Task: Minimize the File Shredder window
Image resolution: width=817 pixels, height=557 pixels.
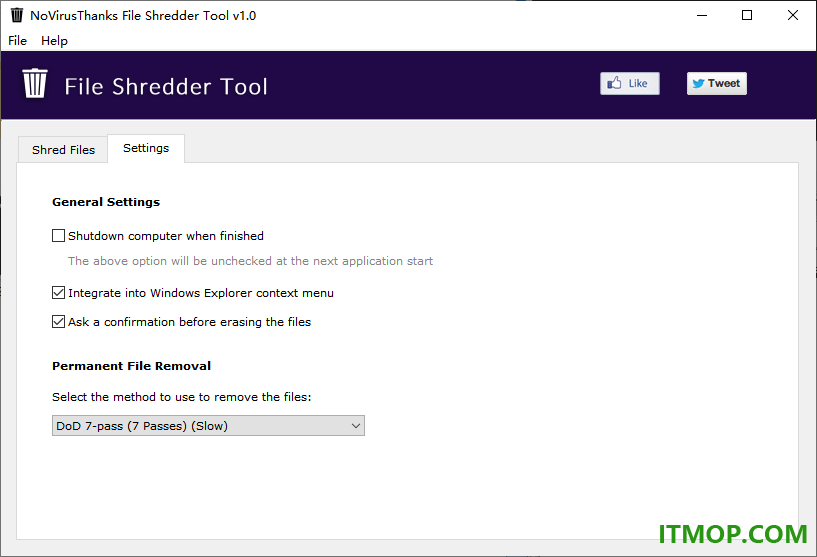Action: tap(702, 15)
